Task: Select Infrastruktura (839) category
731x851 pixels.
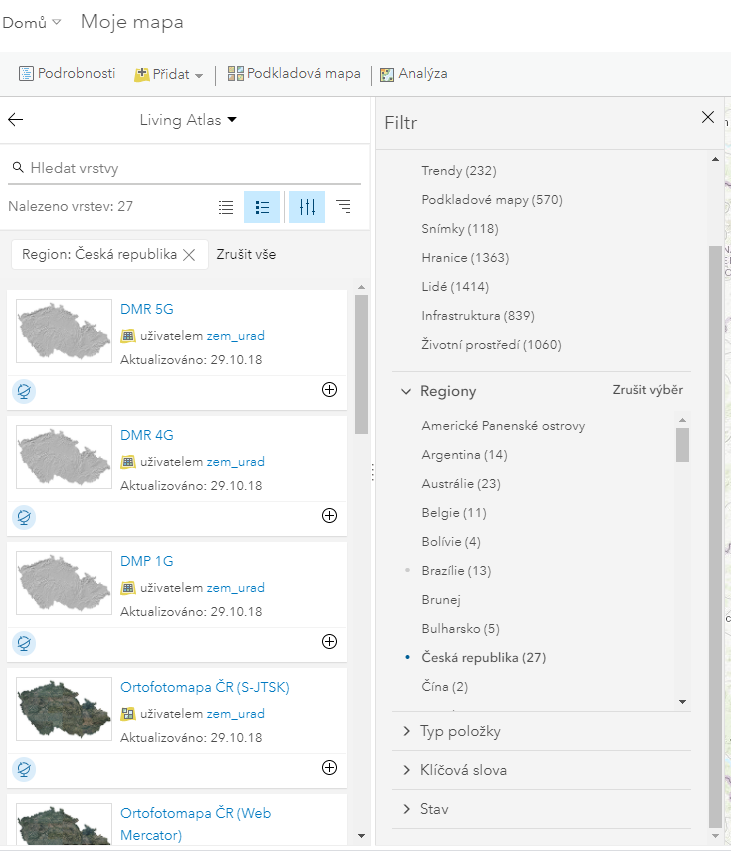Action: coord(478,315)
